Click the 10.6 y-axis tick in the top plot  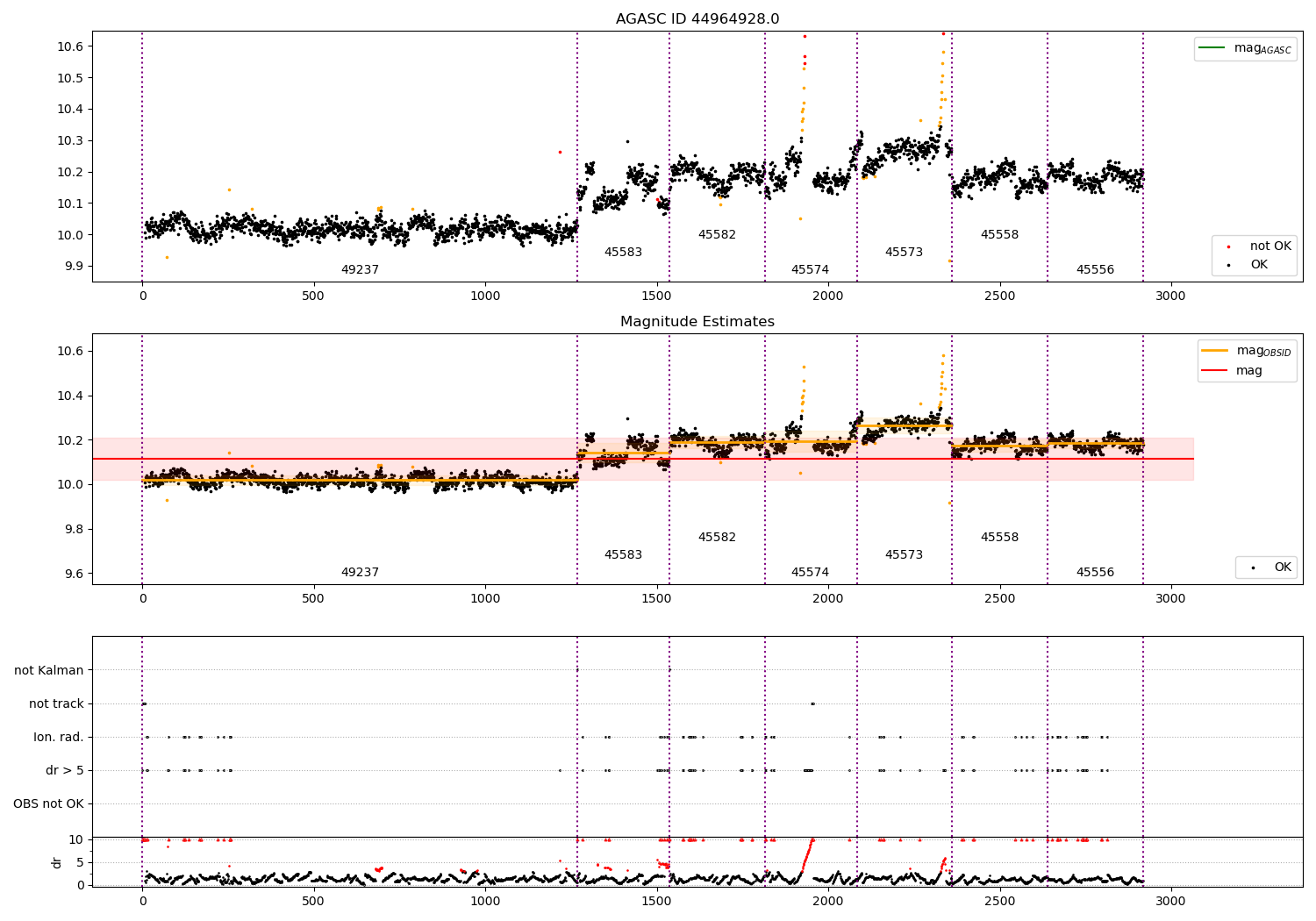coord(70,46)
